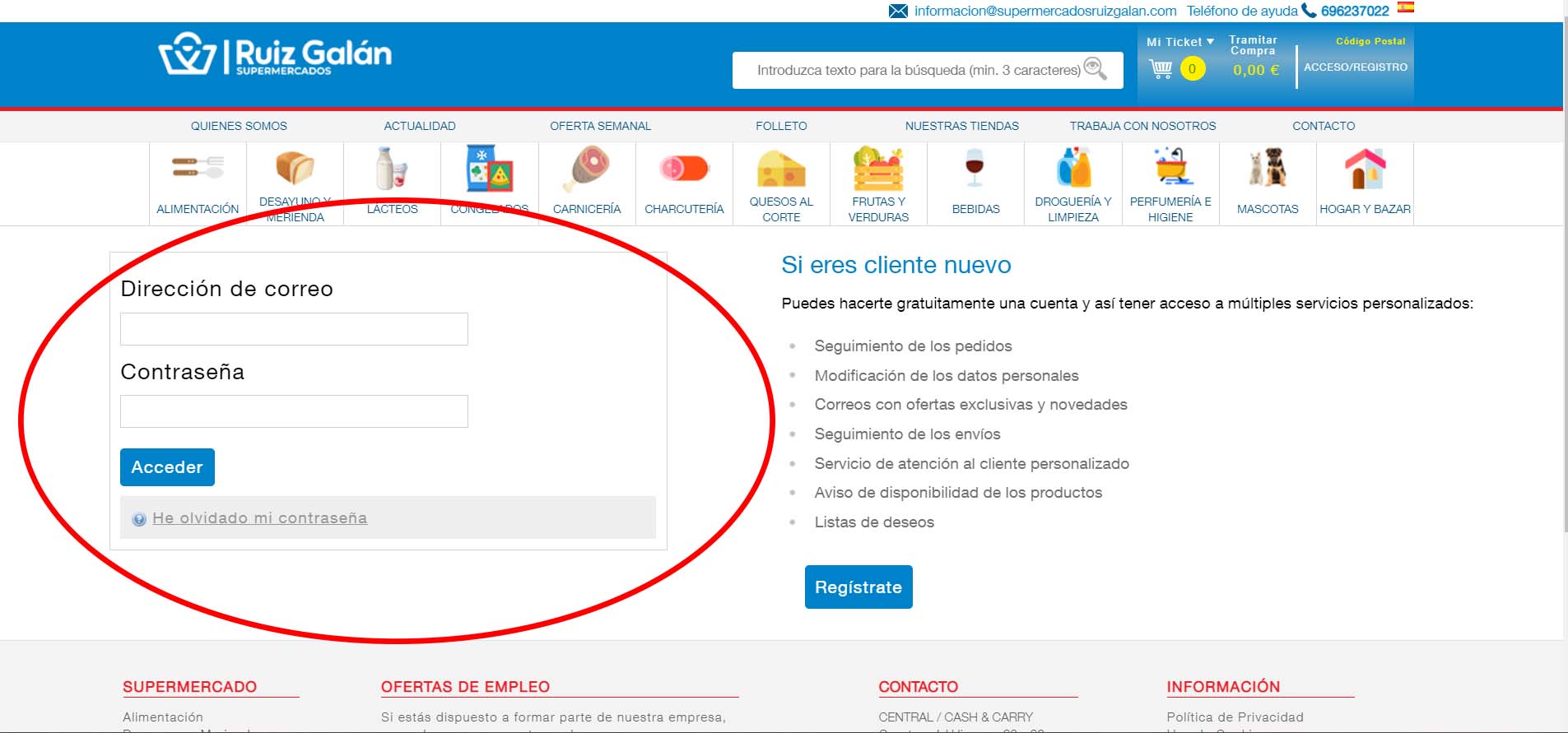Click the Regístrate button
The width and height of the screenshot is (1568, 733).
[858, 587]
